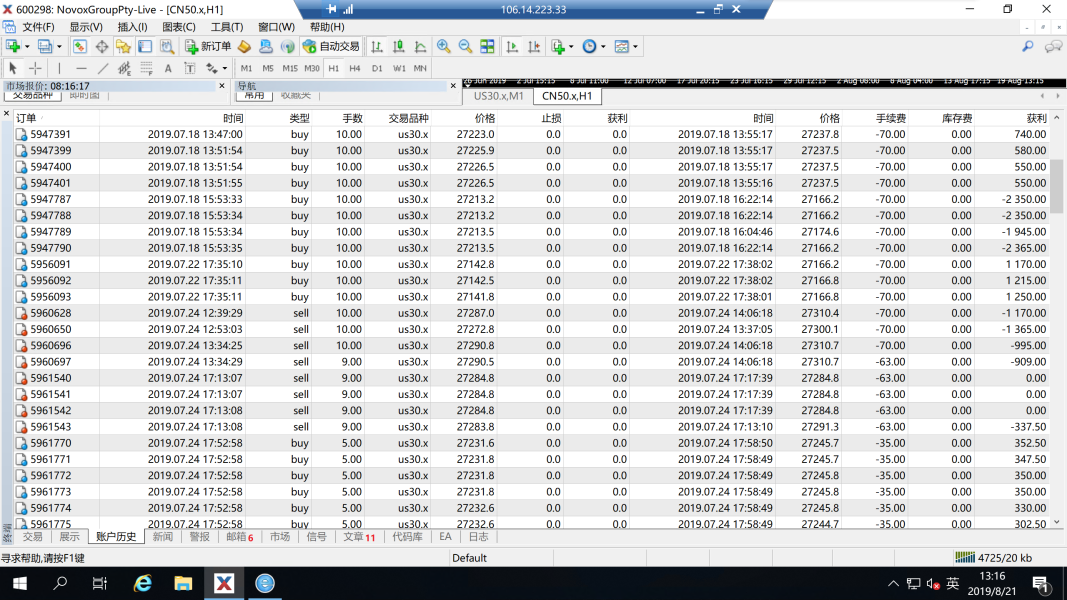1067x600 pixels.
Task: Toggle the Market Watch window icon
Action: click(80, 46)
